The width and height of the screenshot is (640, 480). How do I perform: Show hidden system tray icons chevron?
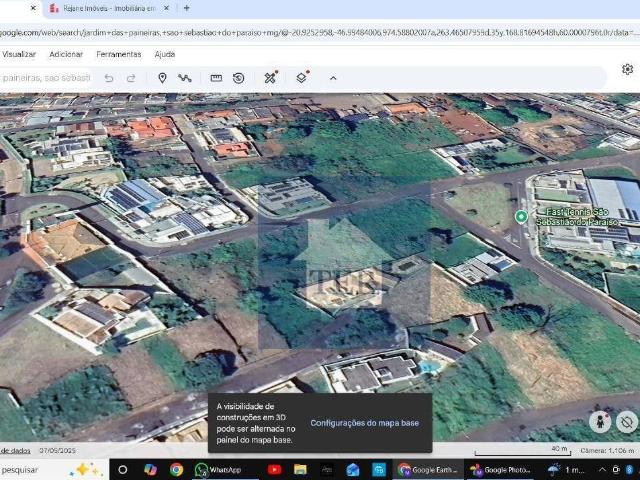coord(602,470)
